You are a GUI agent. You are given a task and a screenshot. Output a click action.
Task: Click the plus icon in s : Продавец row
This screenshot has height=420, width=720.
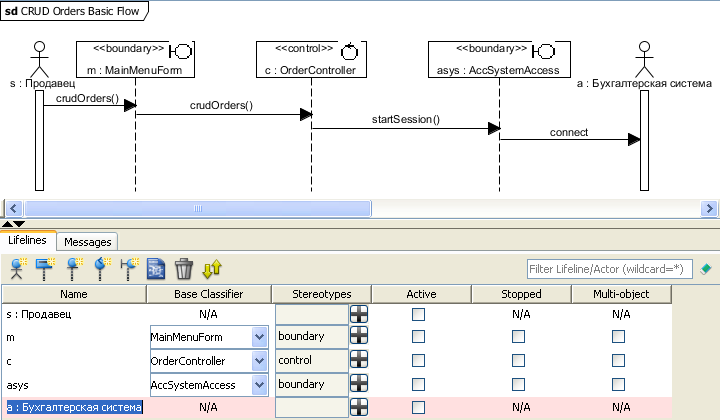tap(359, 314)
